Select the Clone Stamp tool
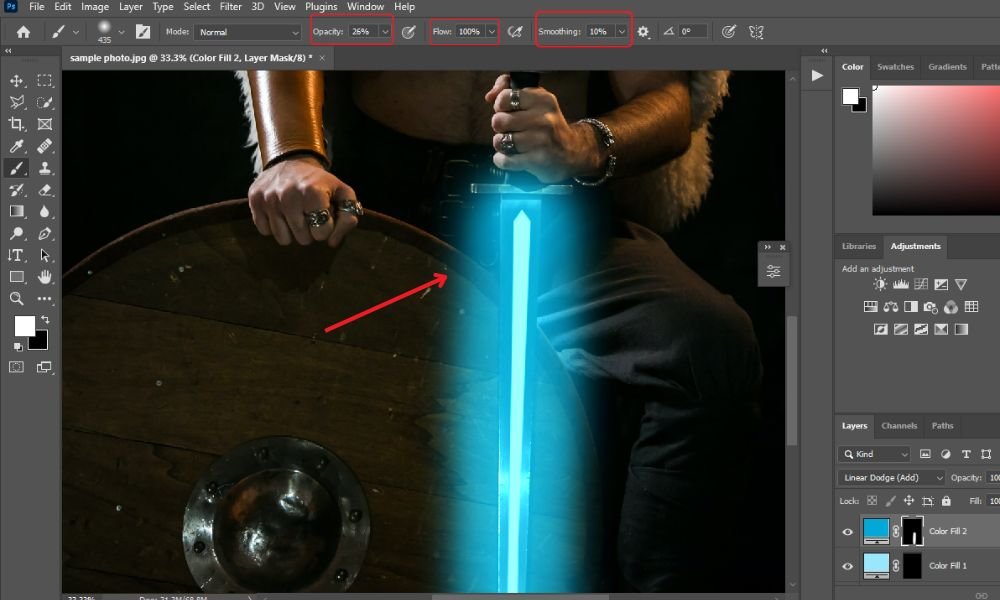The width and height of the screenshot is (1000, 600). click(44, 168)
